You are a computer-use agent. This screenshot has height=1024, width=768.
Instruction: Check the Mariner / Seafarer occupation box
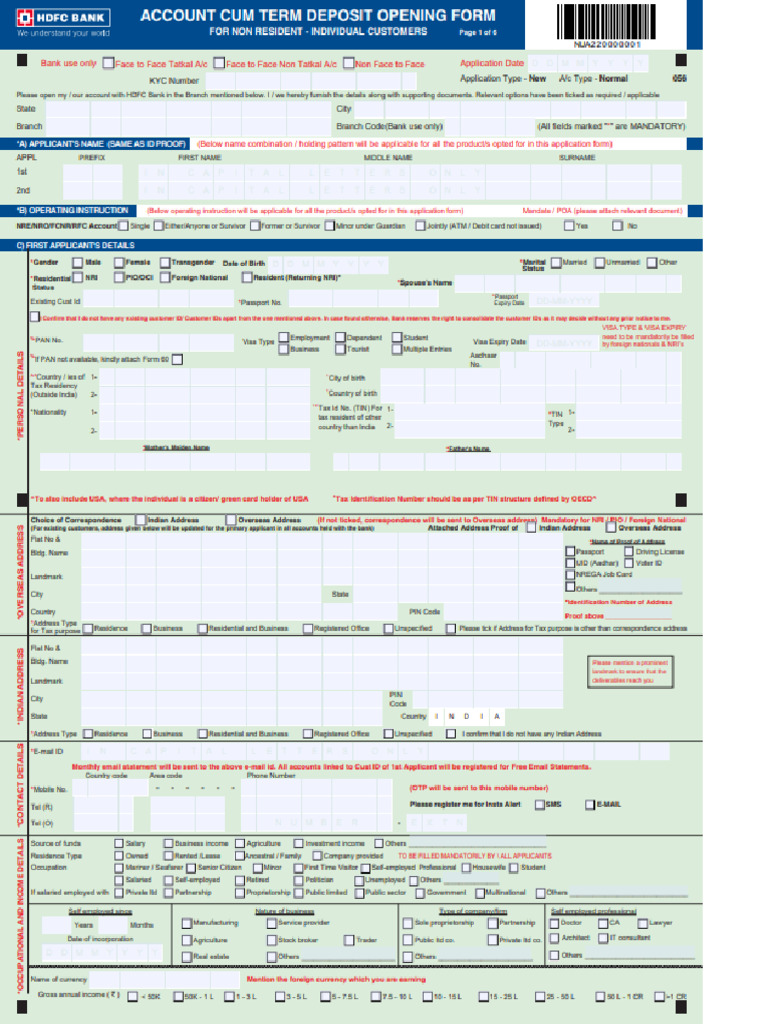(119, 868)
